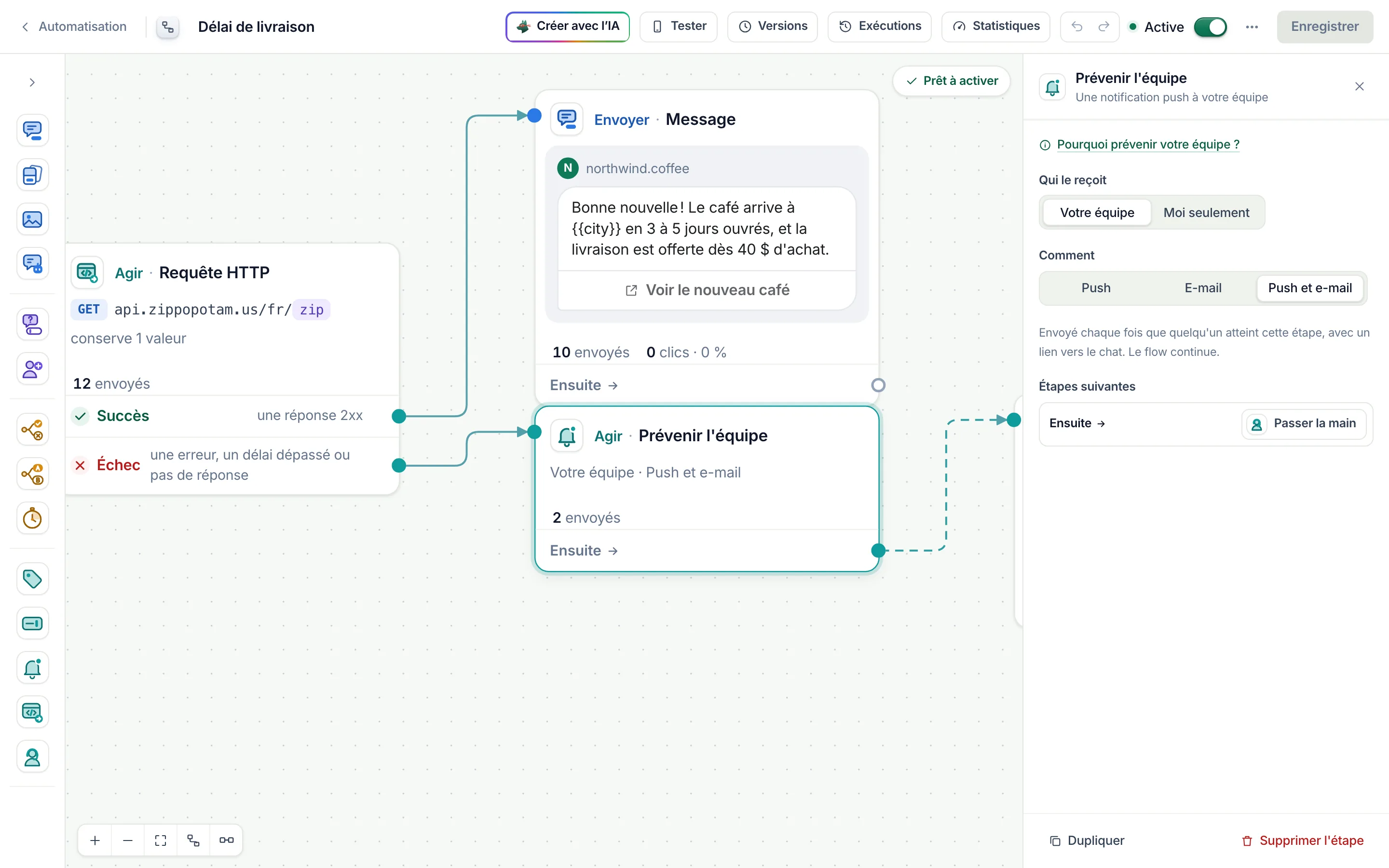Zoom in on the canvas
The image size is (1389, 868).
(x=95, y=841)
